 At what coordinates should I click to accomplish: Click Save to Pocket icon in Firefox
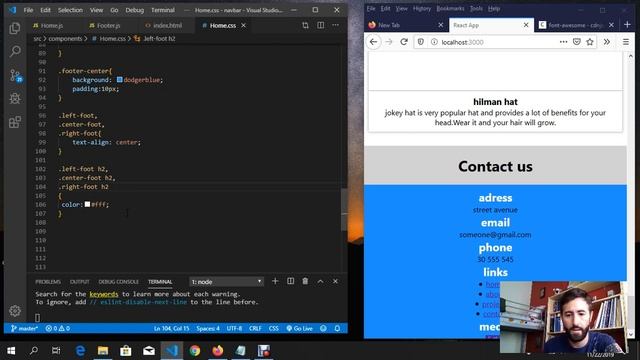click(577, 42)
